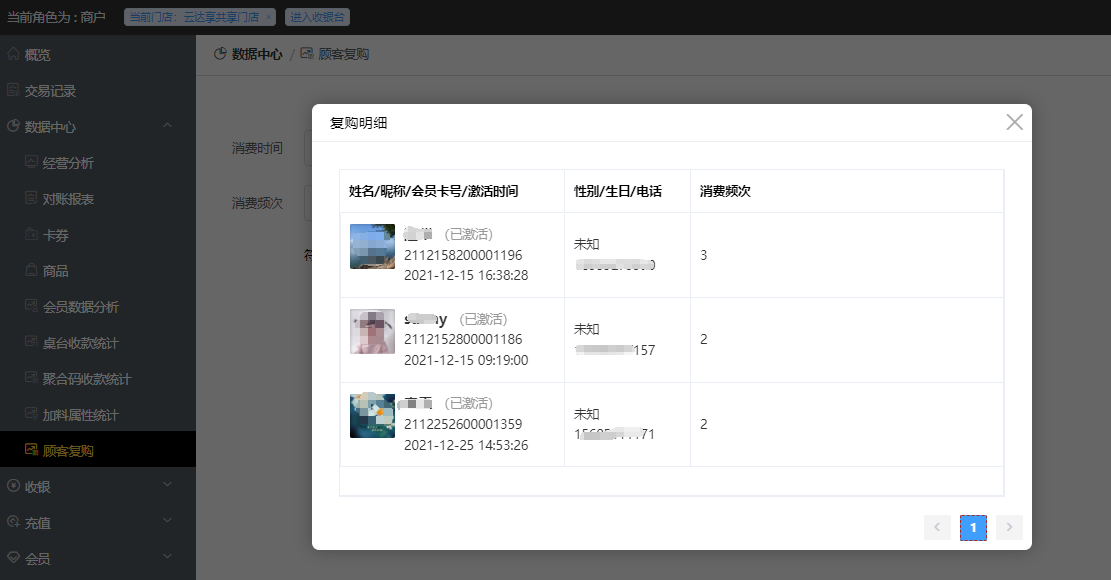Click card number 2112252600001359
Image resolution: width=1111 pixels, height=580 pixels.
pos(463,424)
